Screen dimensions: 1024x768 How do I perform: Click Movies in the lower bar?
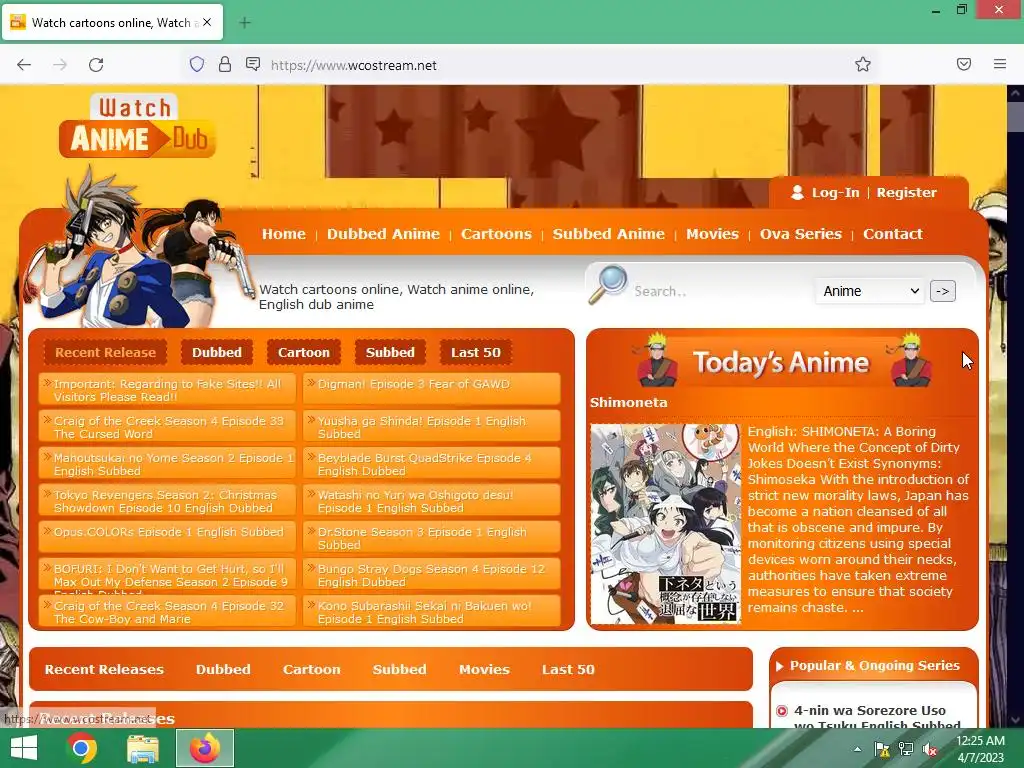pos(484,669)
